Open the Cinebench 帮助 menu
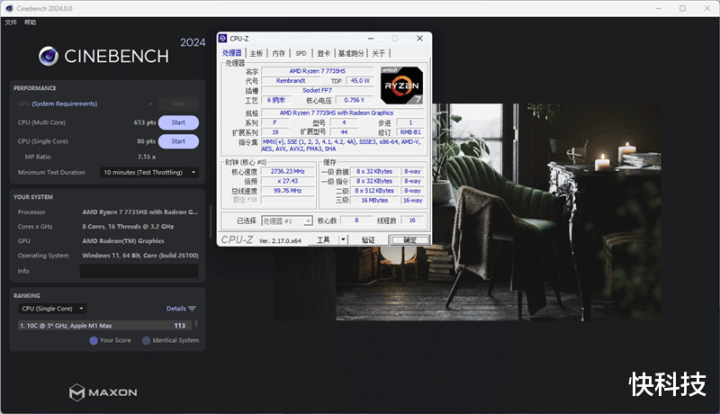 click(30, 22)
